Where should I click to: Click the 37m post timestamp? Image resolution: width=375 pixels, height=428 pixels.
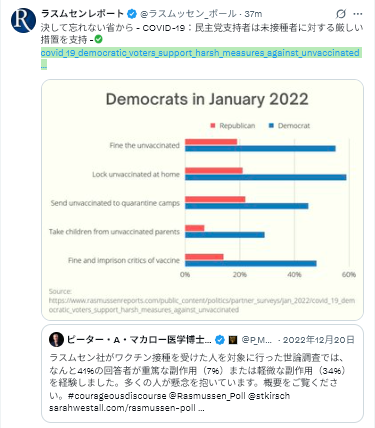pyautogui.click(x=253, y=14)
